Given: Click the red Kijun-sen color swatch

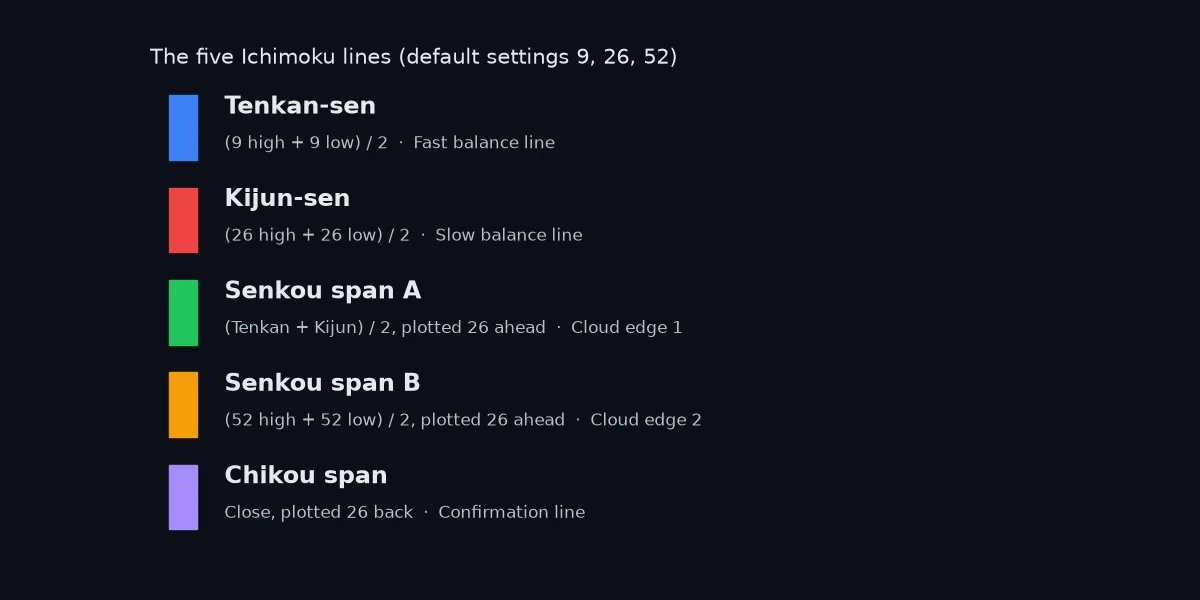Looking at the screenshot, I should point(183,220).
